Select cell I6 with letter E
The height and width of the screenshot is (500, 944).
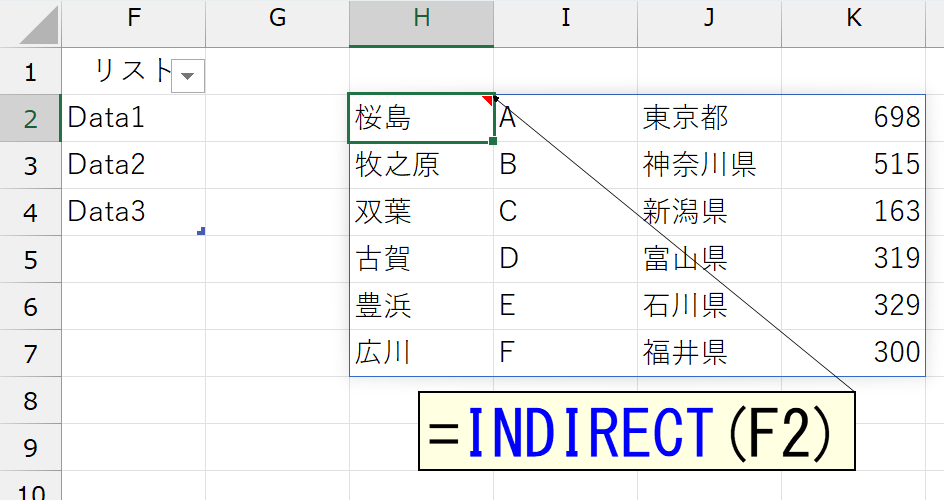coord(565,306)
